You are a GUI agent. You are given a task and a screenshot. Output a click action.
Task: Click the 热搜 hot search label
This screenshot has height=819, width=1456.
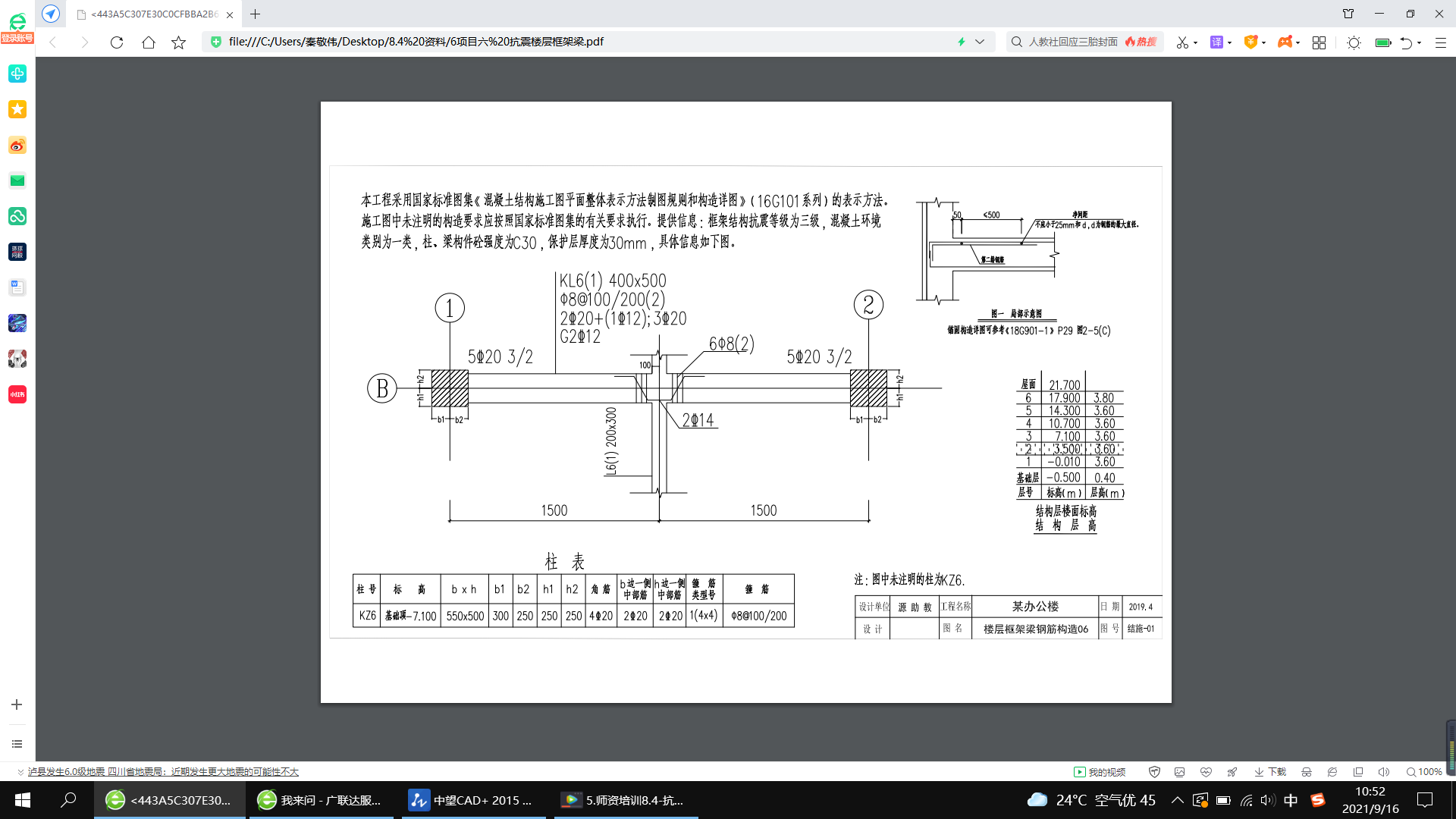point(1141,42)
